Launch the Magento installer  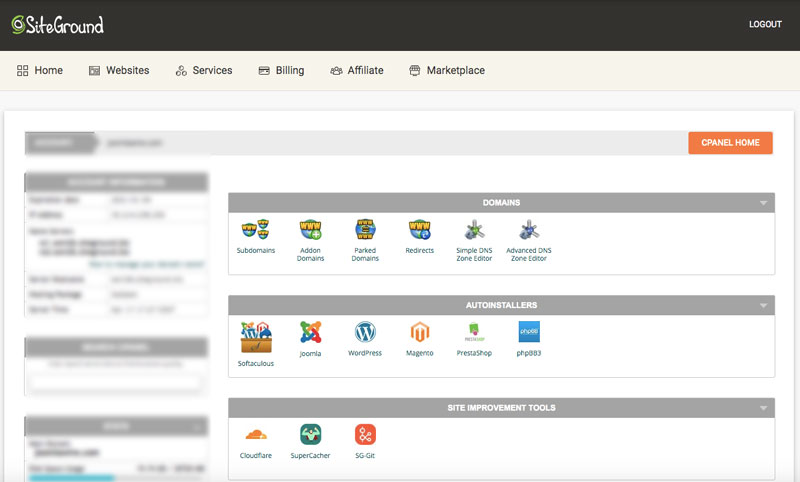(x=419, y=339)
